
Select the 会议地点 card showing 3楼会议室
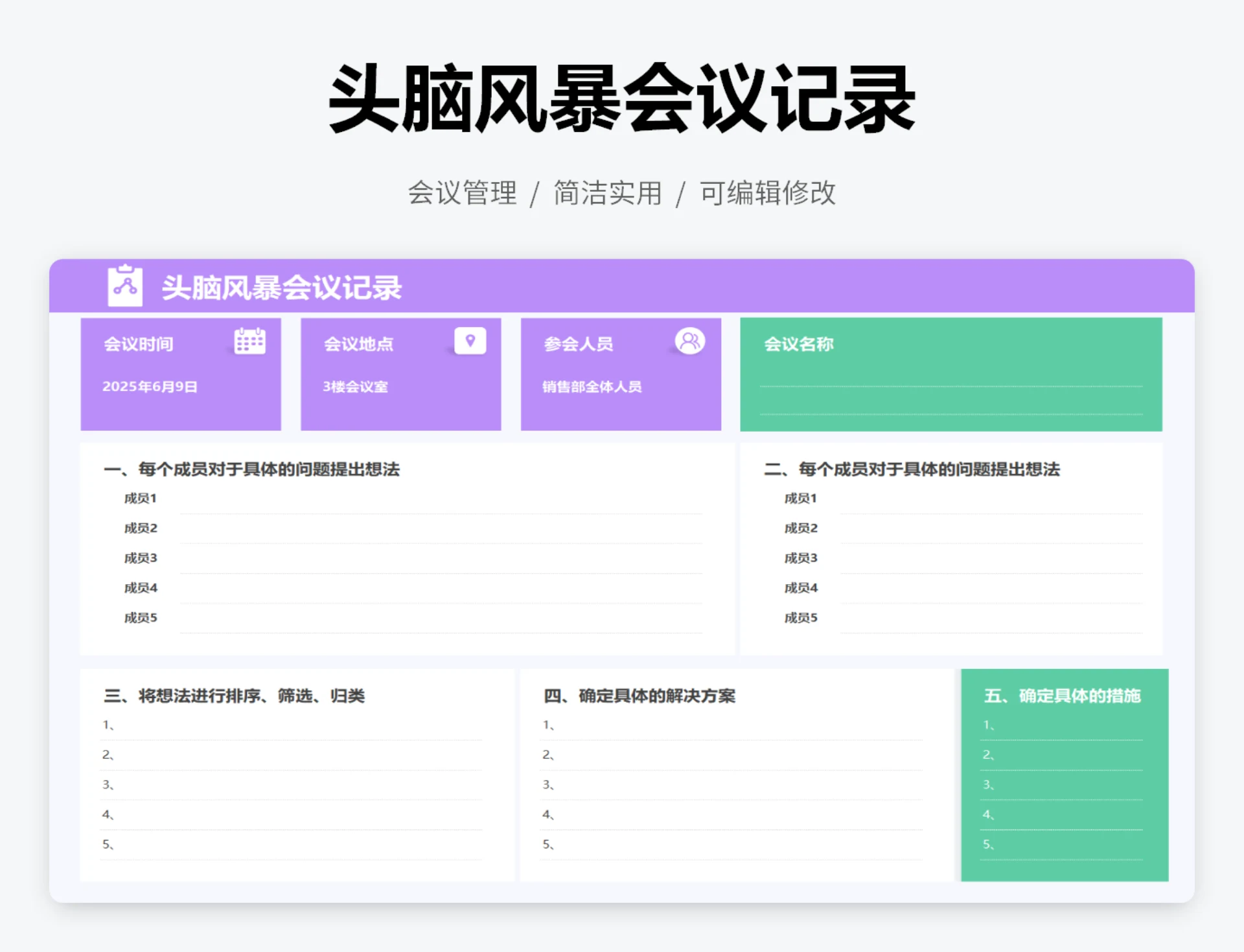click(x=400, y=374)
